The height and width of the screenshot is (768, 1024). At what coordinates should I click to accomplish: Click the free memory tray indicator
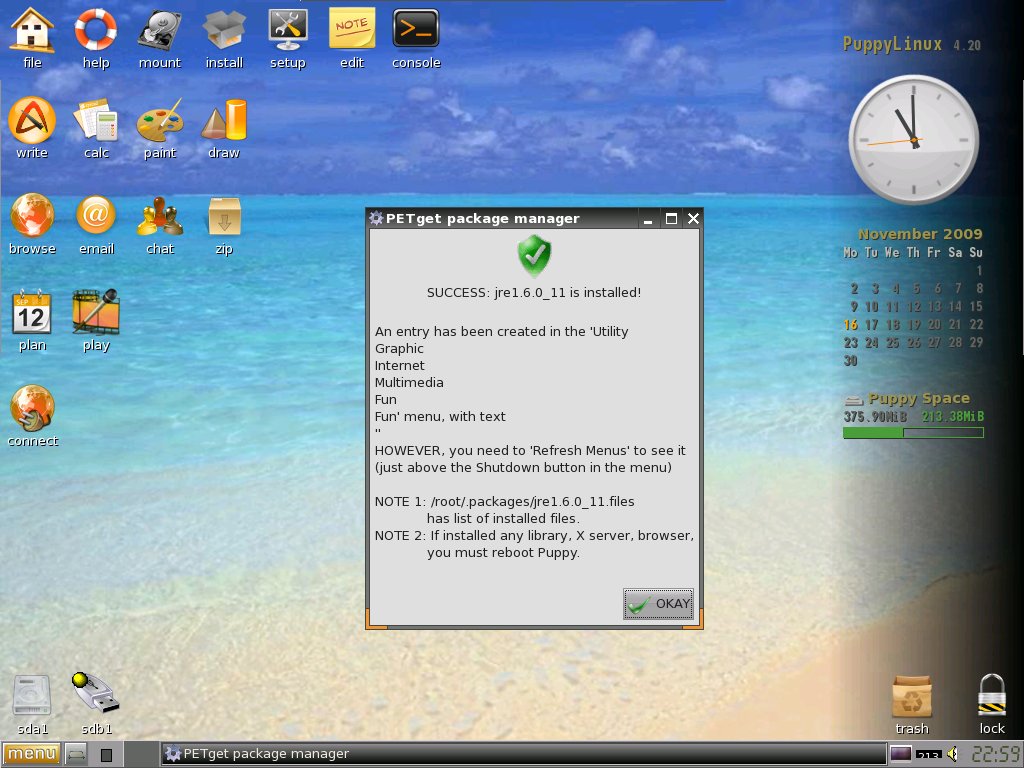(928, 755)
